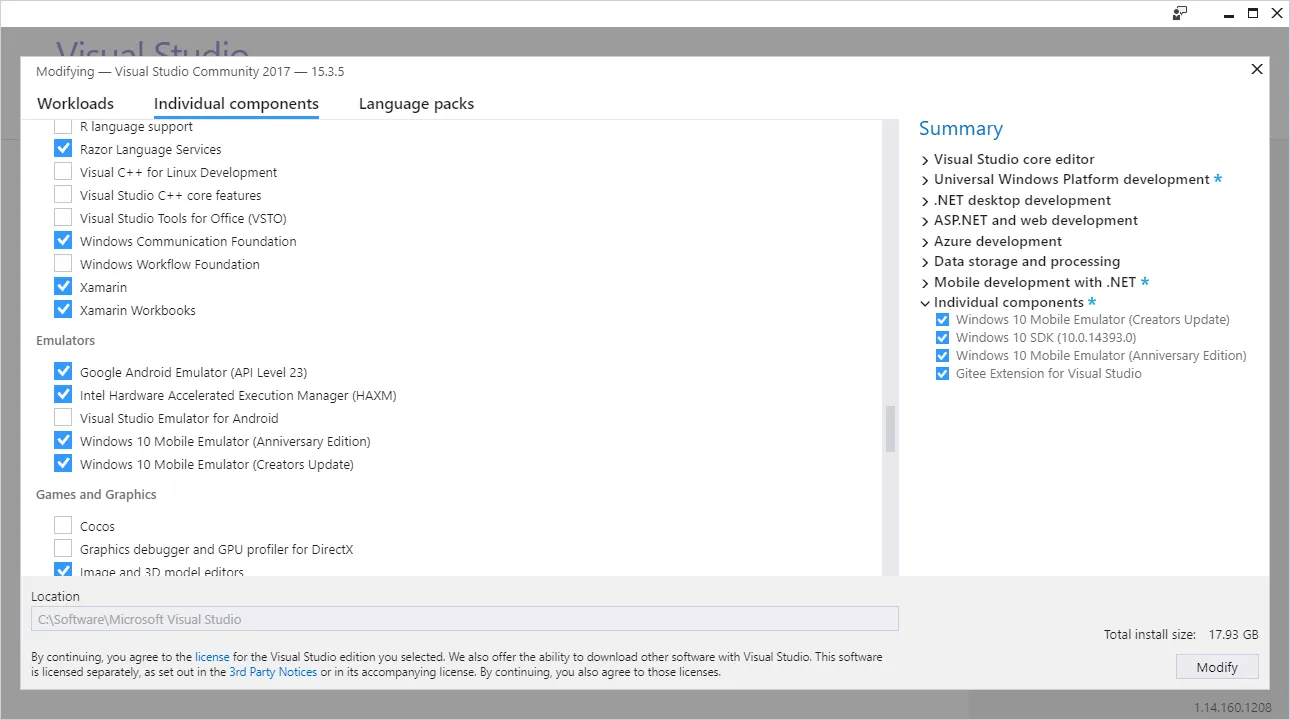Viewport: 1290px width, 720px height.
Task: Deselect Google Android Emulator (API Level 23)
Action: coord(63,372)
